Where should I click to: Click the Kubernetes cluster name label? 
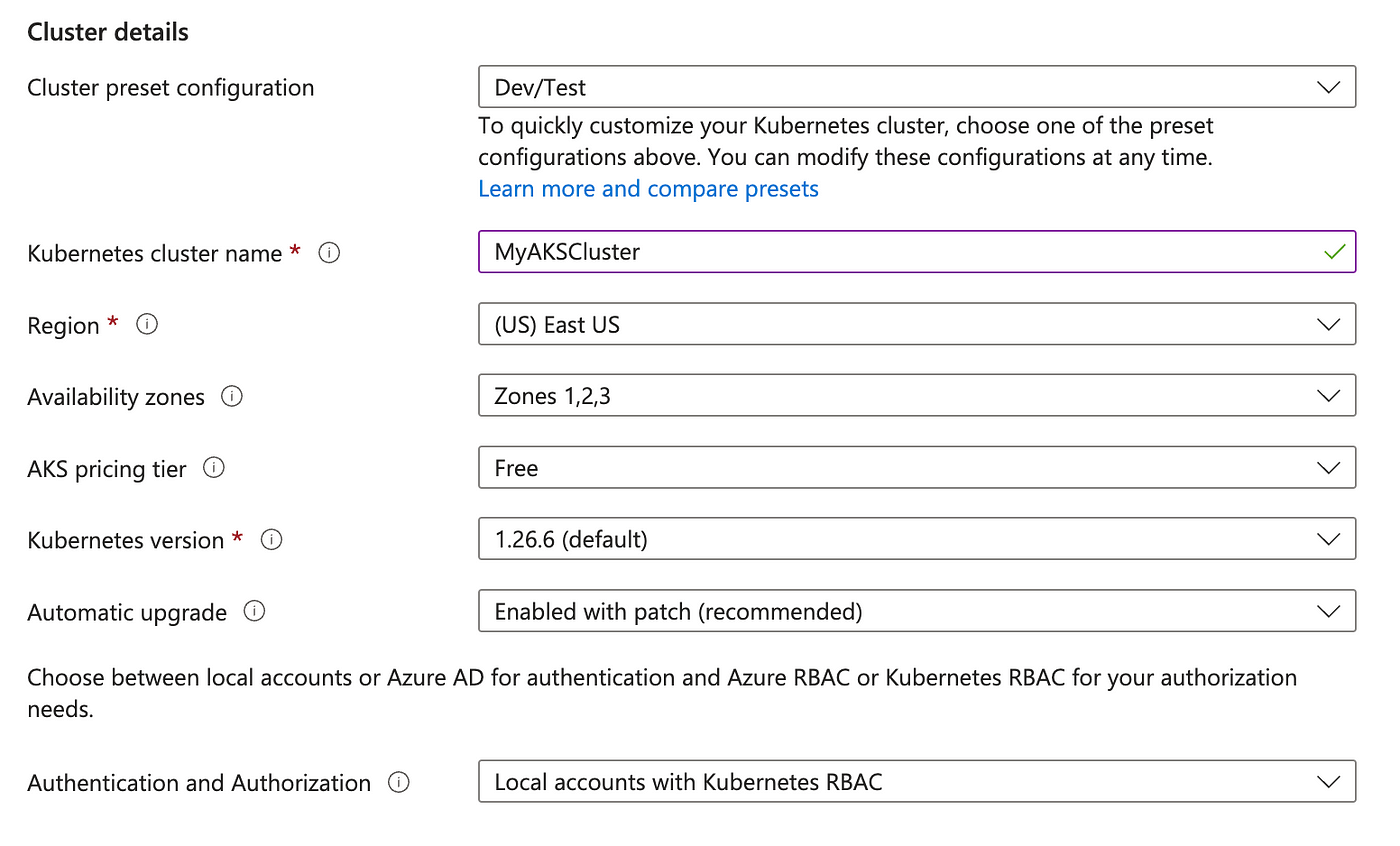[x=155, y=254]
